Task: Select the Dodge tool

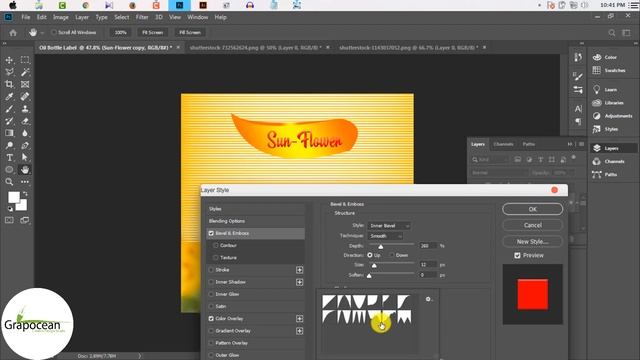Action: [9, 145]
